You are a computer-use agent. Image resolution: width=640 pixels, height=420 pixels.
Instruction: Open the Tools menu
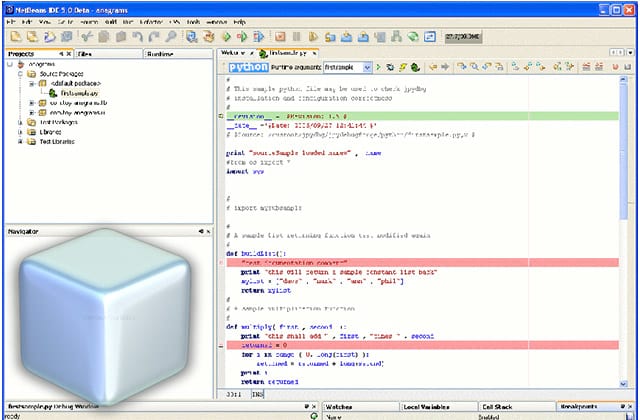point(193,22)
